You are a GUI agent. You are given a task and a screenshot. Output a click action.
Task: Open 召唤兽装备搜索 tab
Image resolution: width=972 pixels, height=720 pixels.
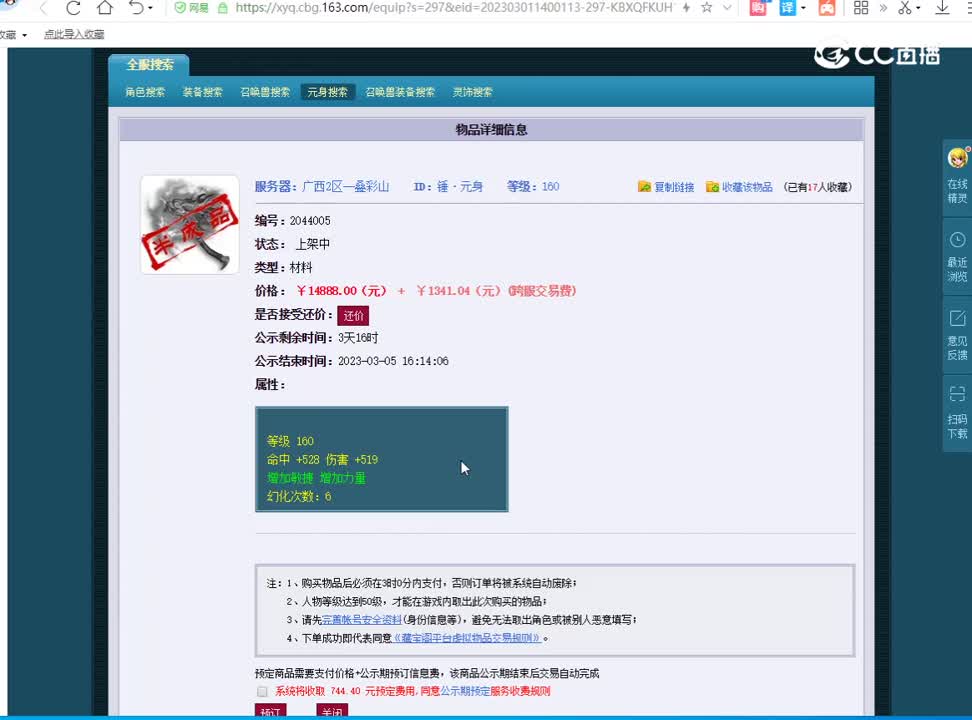click(x=400, y=92)
